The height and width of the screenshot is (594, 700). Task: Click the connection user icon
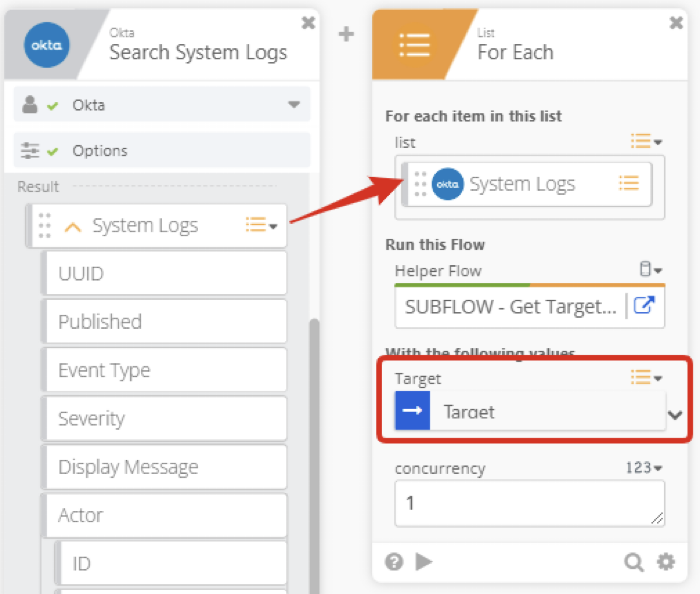click(x=30, y=104)
